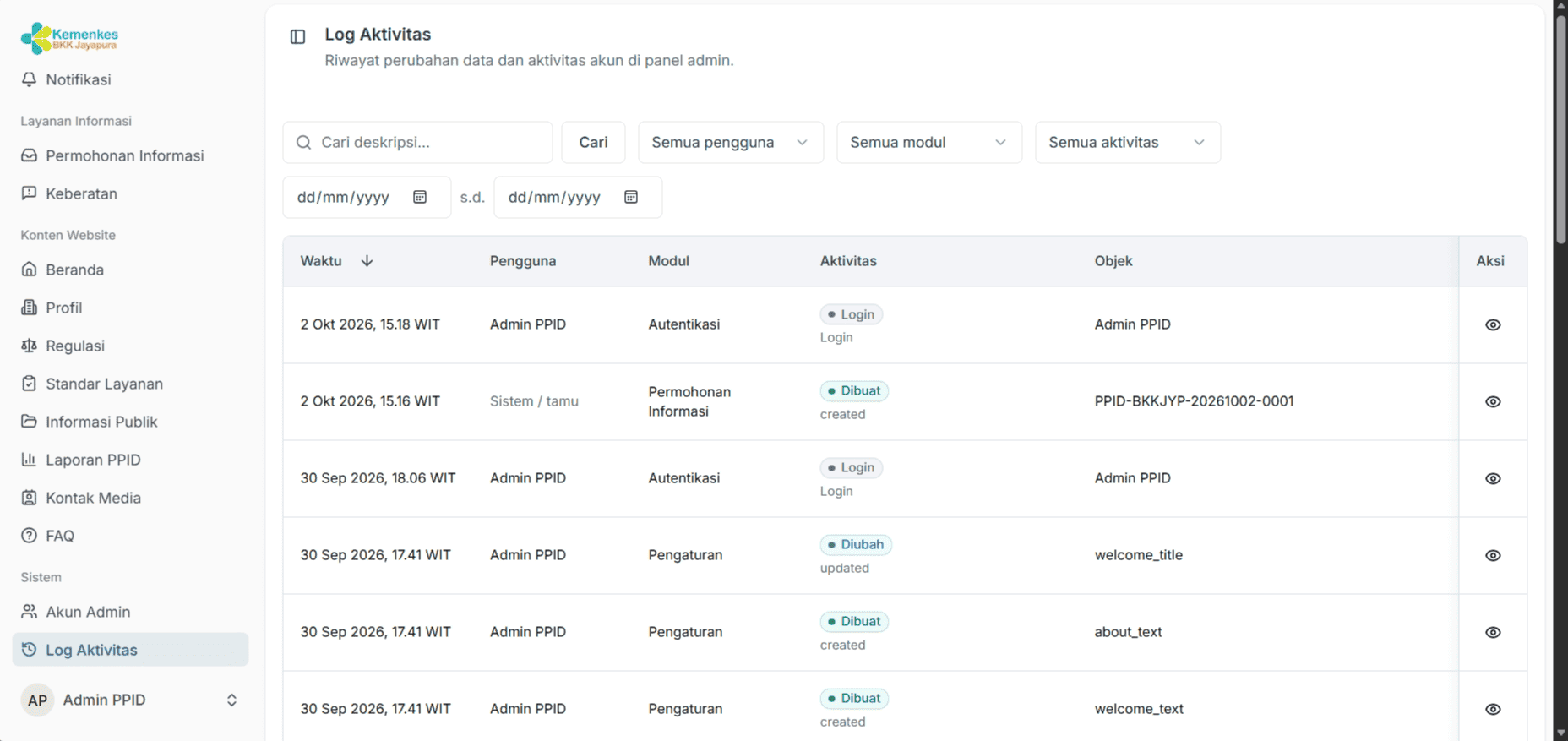Click the Objek column header
This screenshot has width=1568, height=741.
tap(1113, 261)
